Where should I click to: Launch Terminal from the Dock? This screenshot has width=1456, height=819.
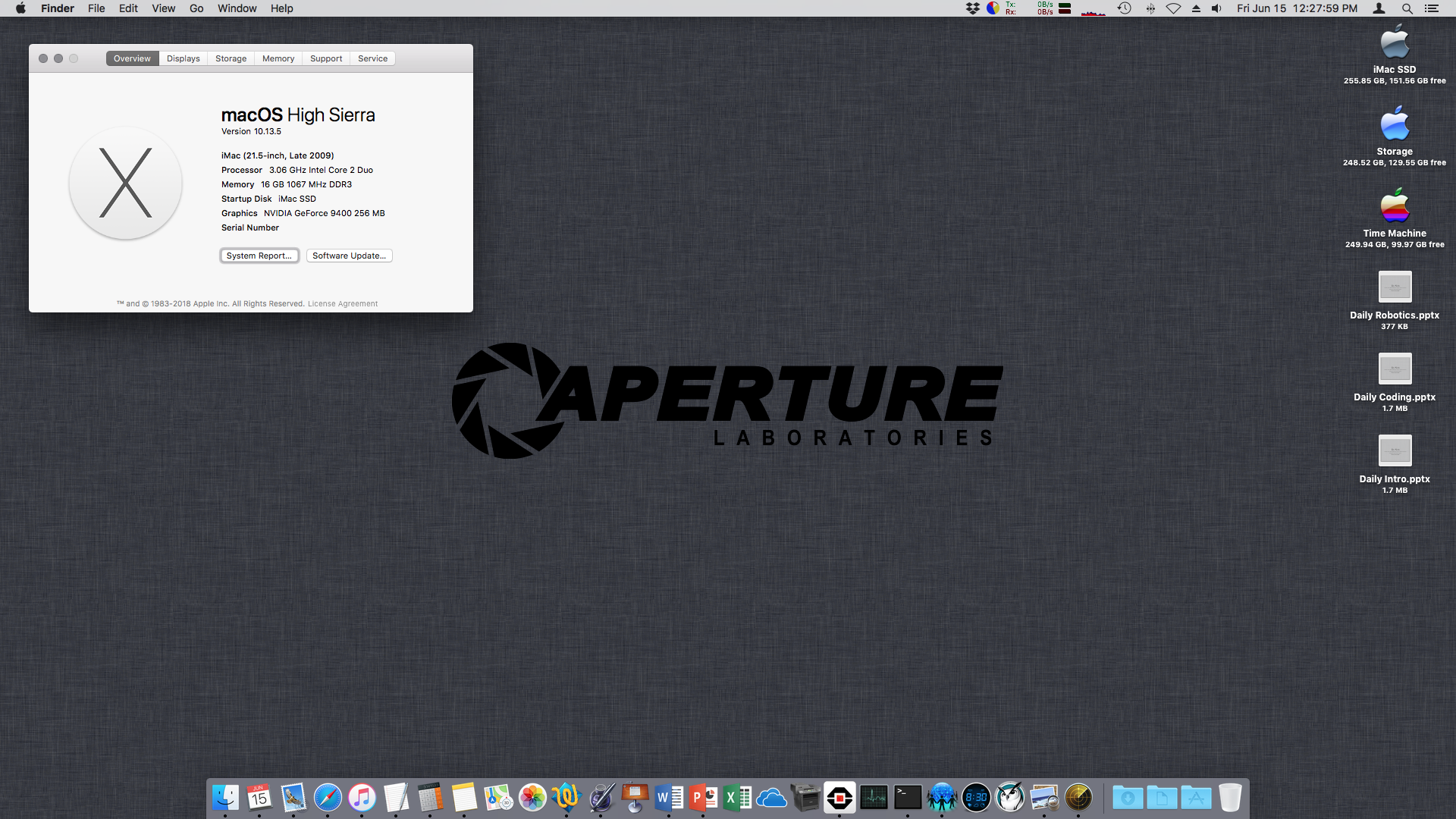[x=908, y=798]
